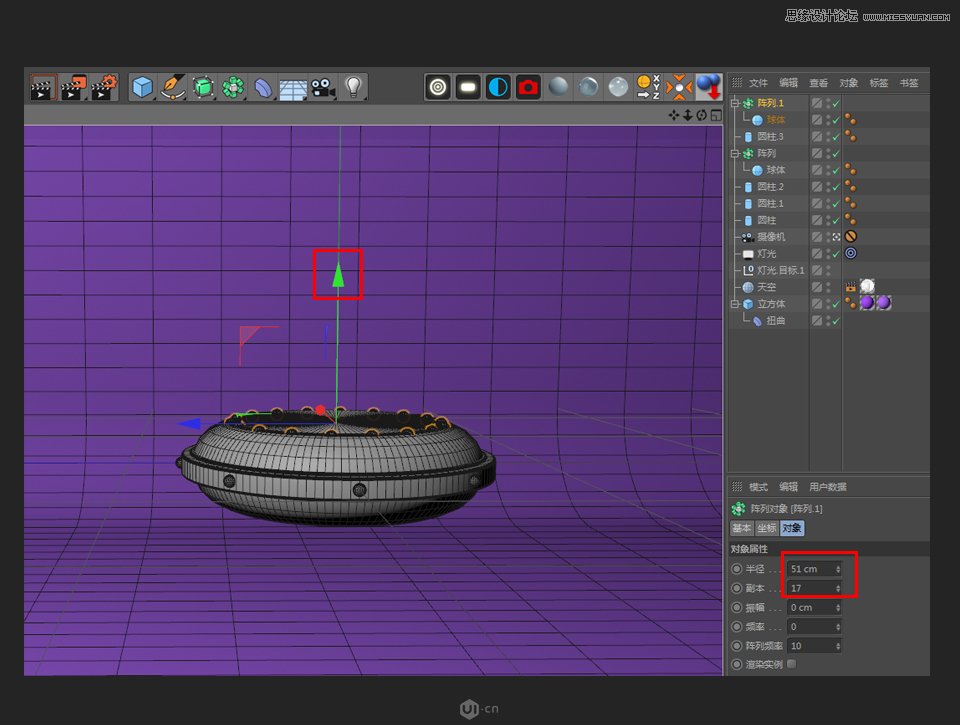Select the Camera icon in the toolbar

click(x=322, y=87)
